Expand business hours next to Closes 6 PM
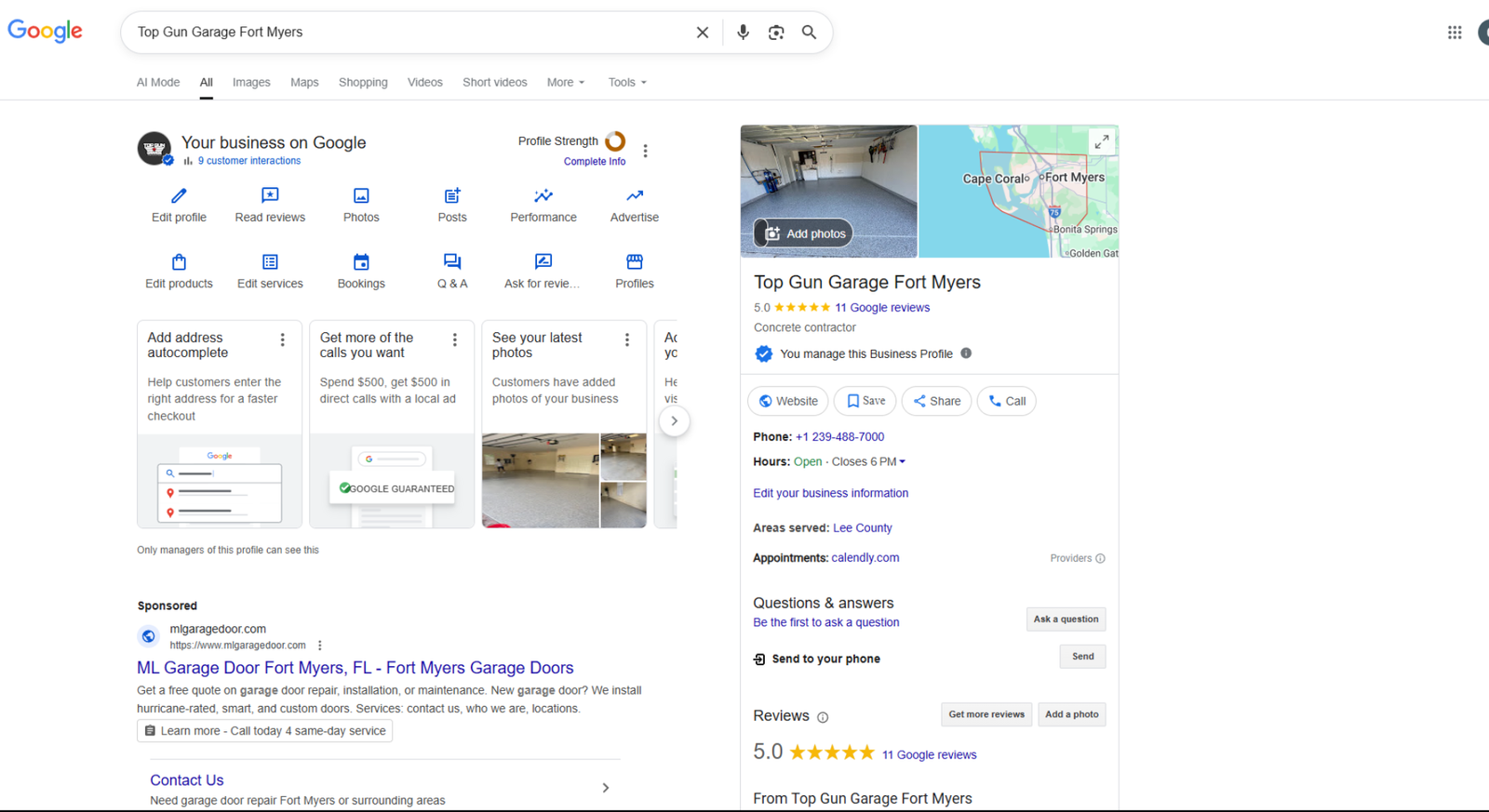The width and height of the screenshot is (1489, 812). click(902, 461)
